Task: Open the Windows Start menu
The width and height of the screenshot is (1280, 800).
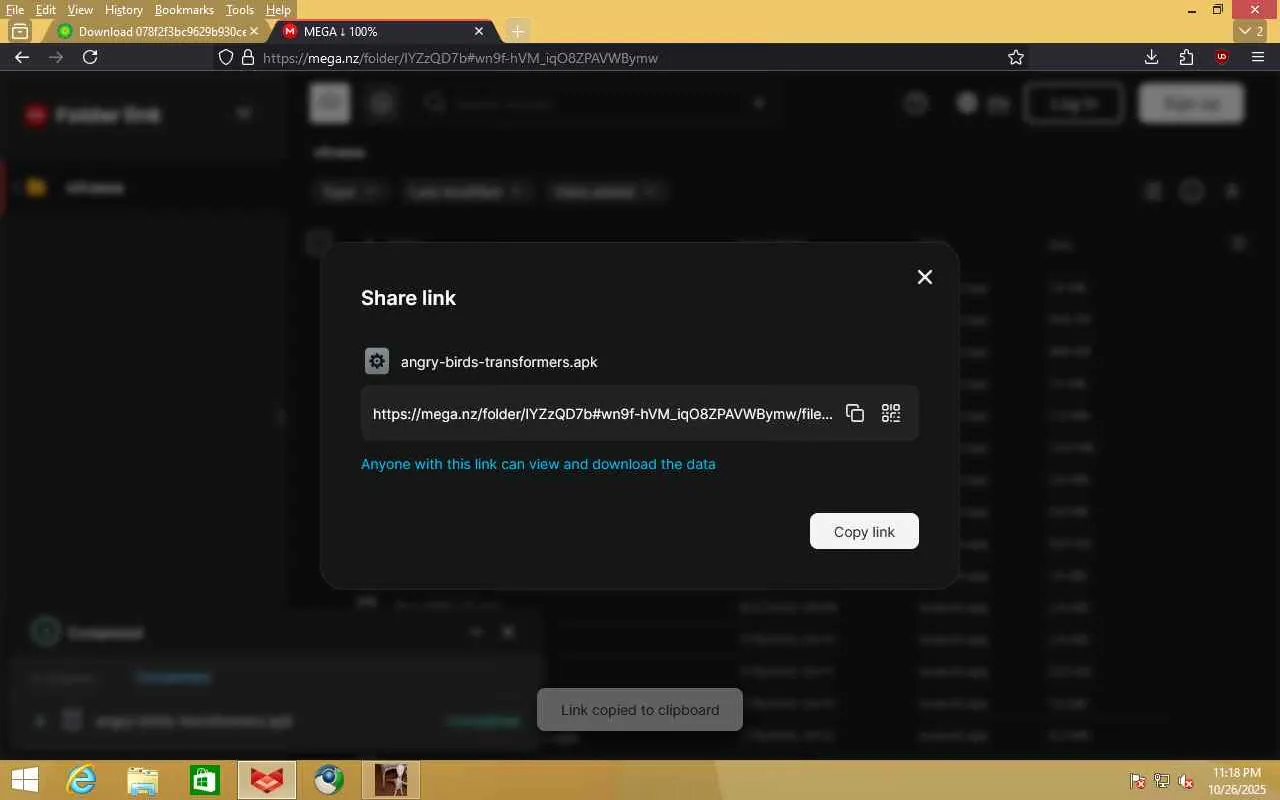Action: (25, 780)
